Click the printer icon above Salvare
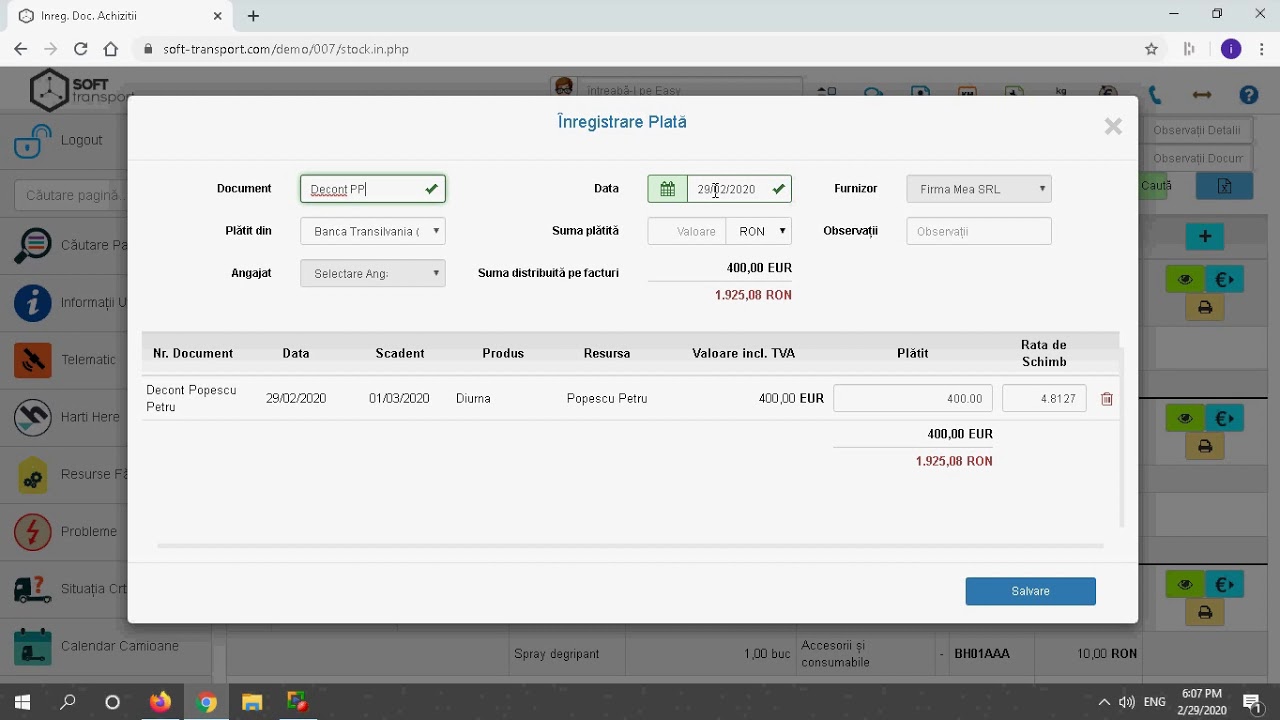This screenshot has height=720, width=1280. point(1205,612)
